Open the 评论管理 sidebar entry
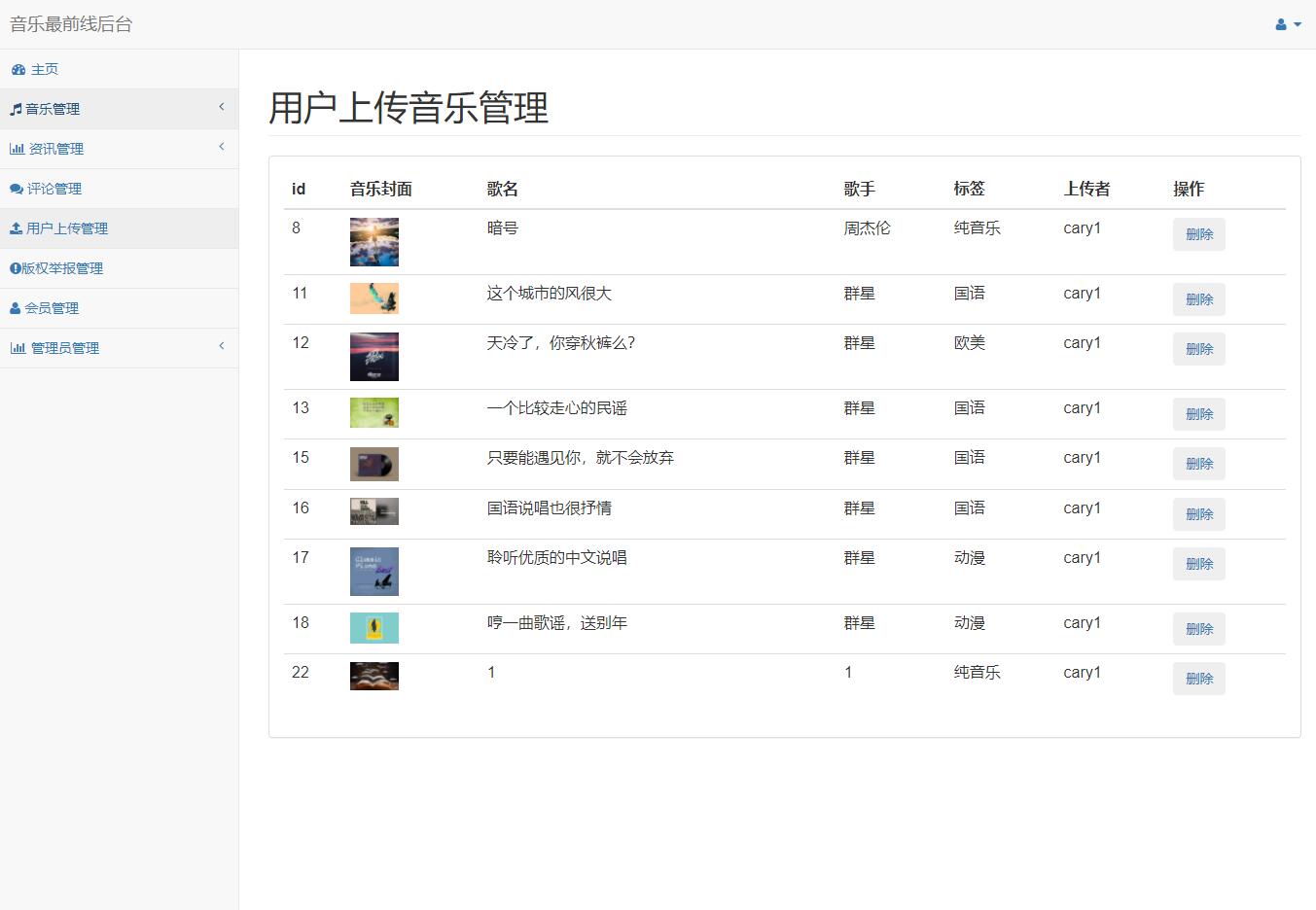Image resolution: width=1316 pixels, height=910 pixels. (x=55, y=188)
